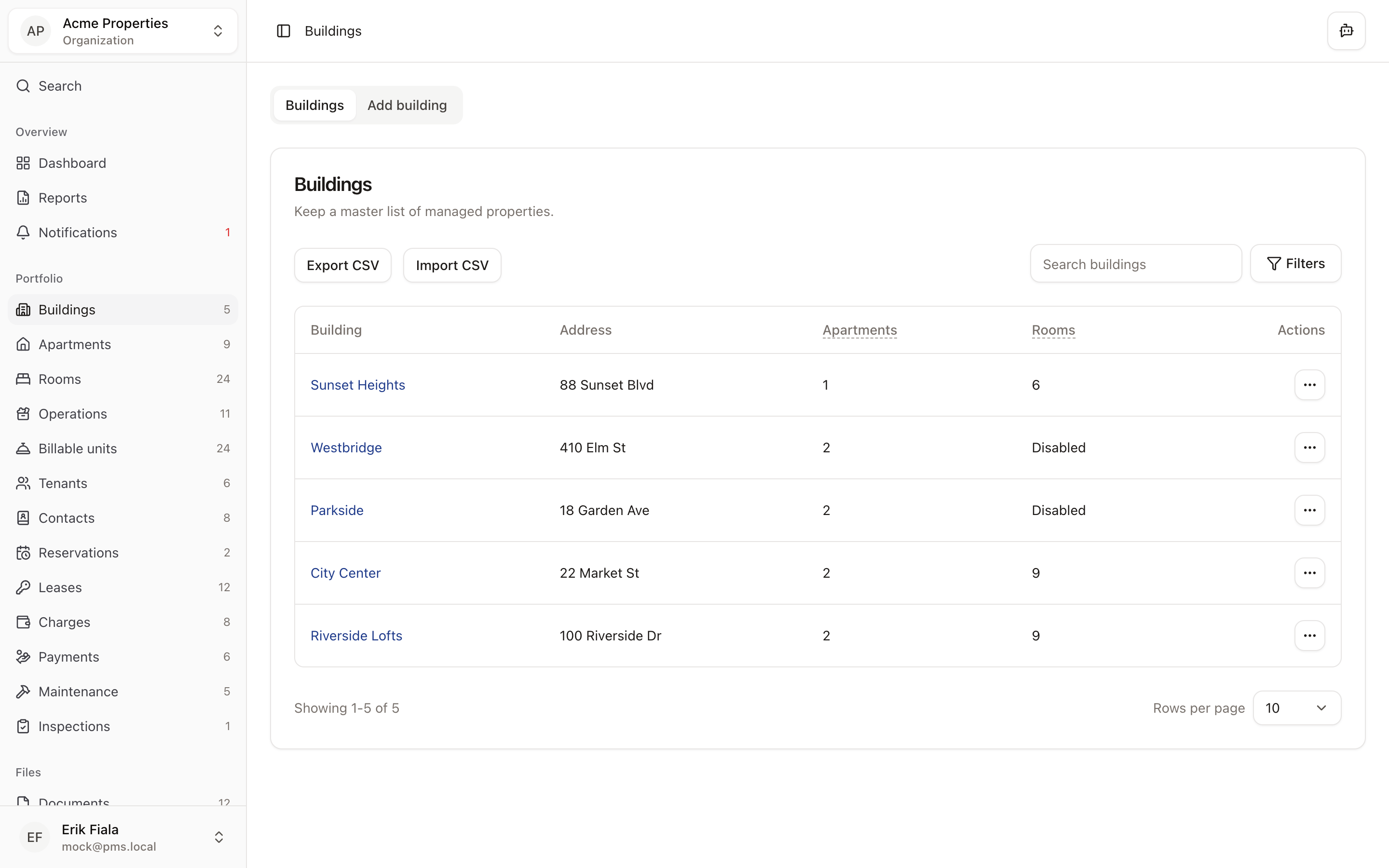Viewport: 1389px width, 868px height.
Task: Click the Maintenance hammer icon
Action: coord(23,691)
